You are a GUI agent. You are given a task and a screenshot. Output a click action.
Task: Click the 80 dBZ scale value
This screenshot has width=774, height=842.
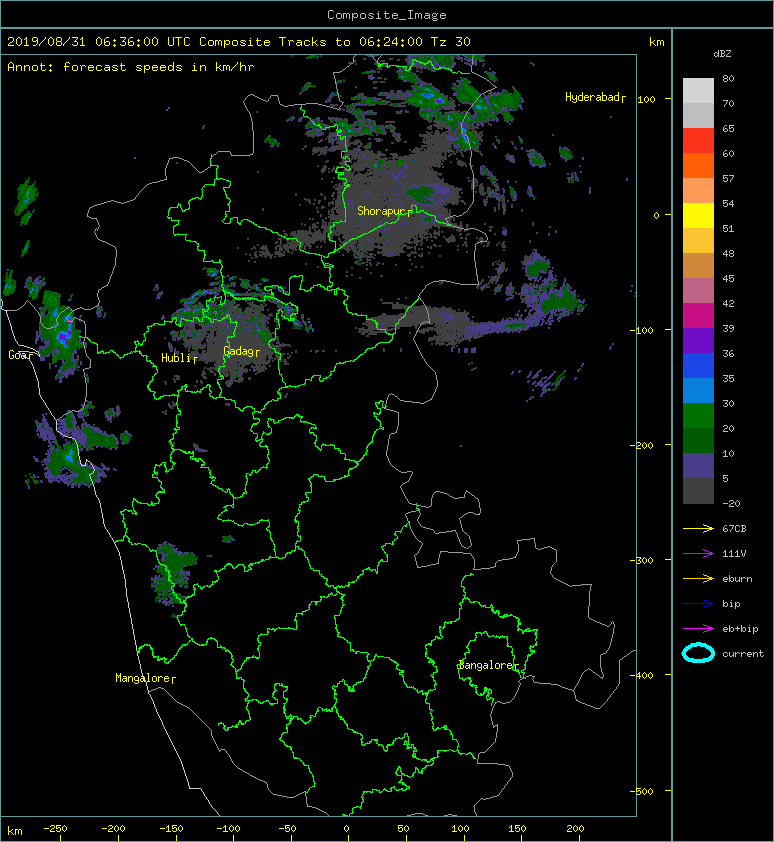tap(728, 79)
